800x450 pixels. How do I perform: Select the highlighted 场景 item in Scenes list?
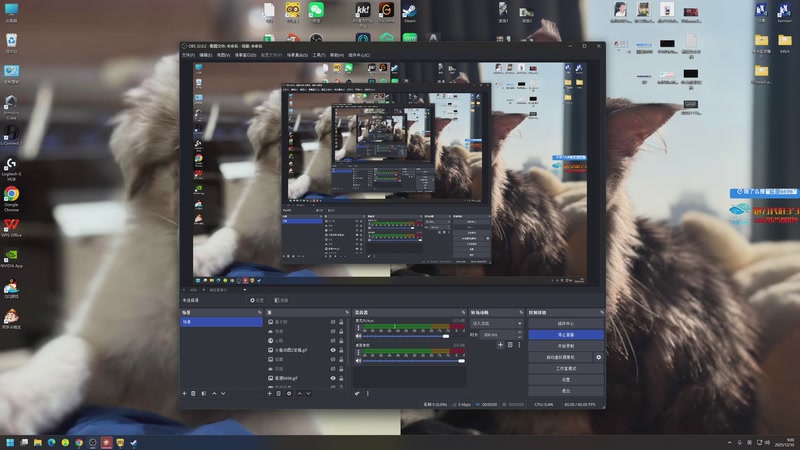coord(221,322)
